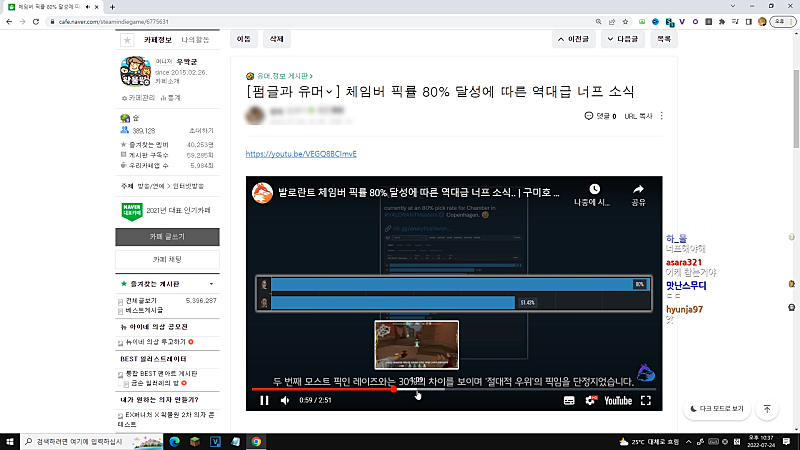The width and height of the screenshot is (800, 450).
Task: Click the favorite cafe star icon
Action: tap(127, 40)
